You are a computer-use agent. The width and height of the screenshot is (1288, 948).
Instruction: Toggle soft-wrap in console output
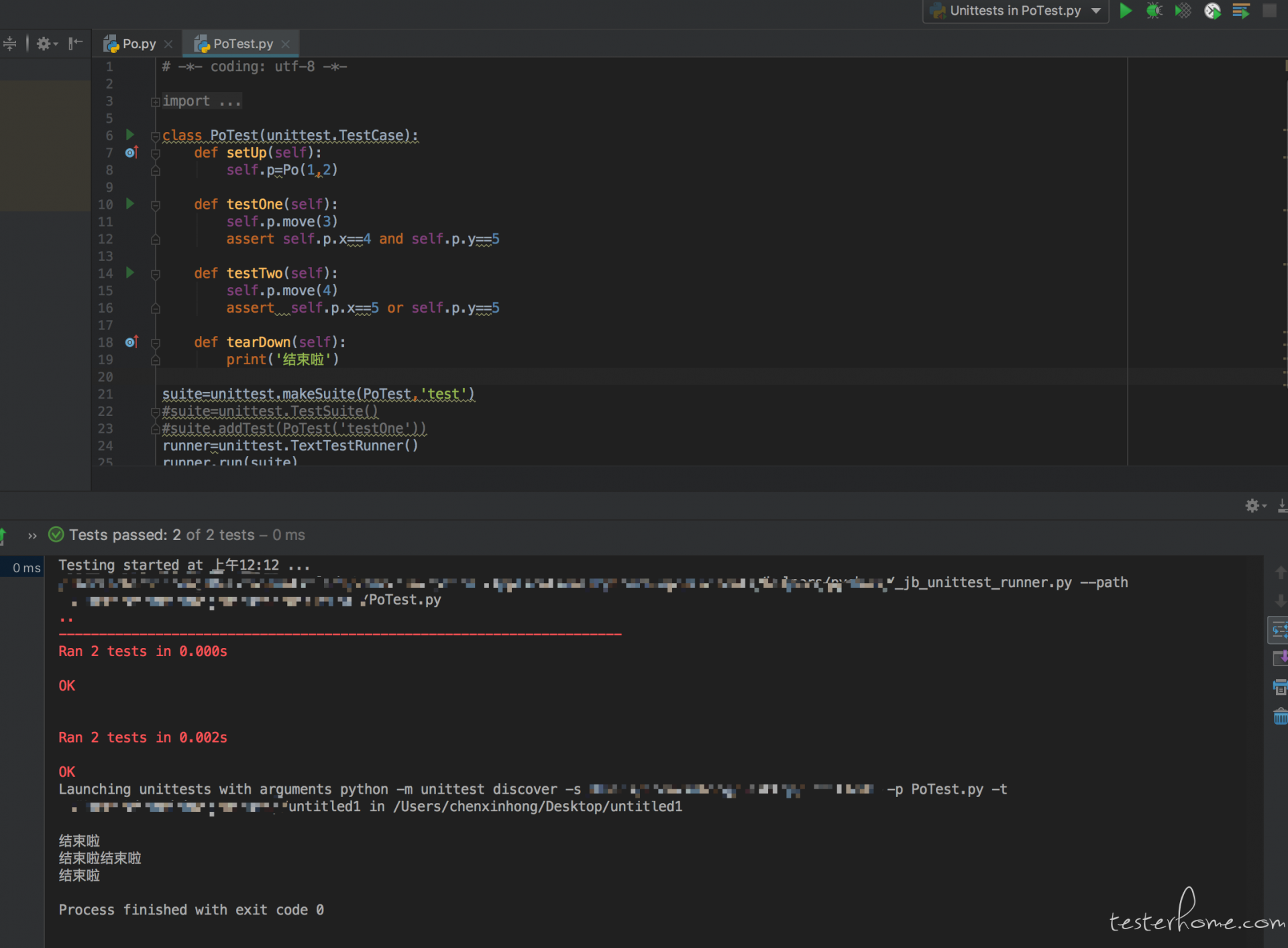pyautogui.click(x=1279, y=630)
